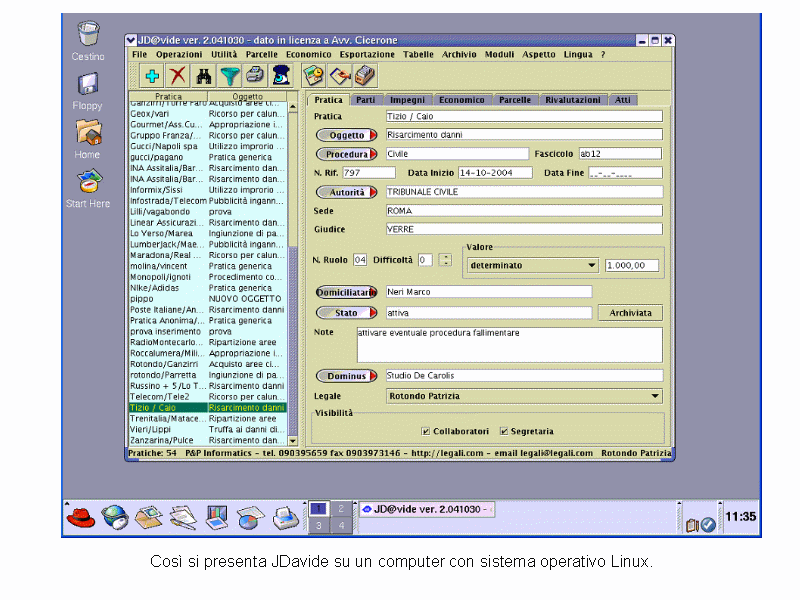Click the Autorità selector button
This screenshot has height=600, width=800.
click(x=346, y=192)
